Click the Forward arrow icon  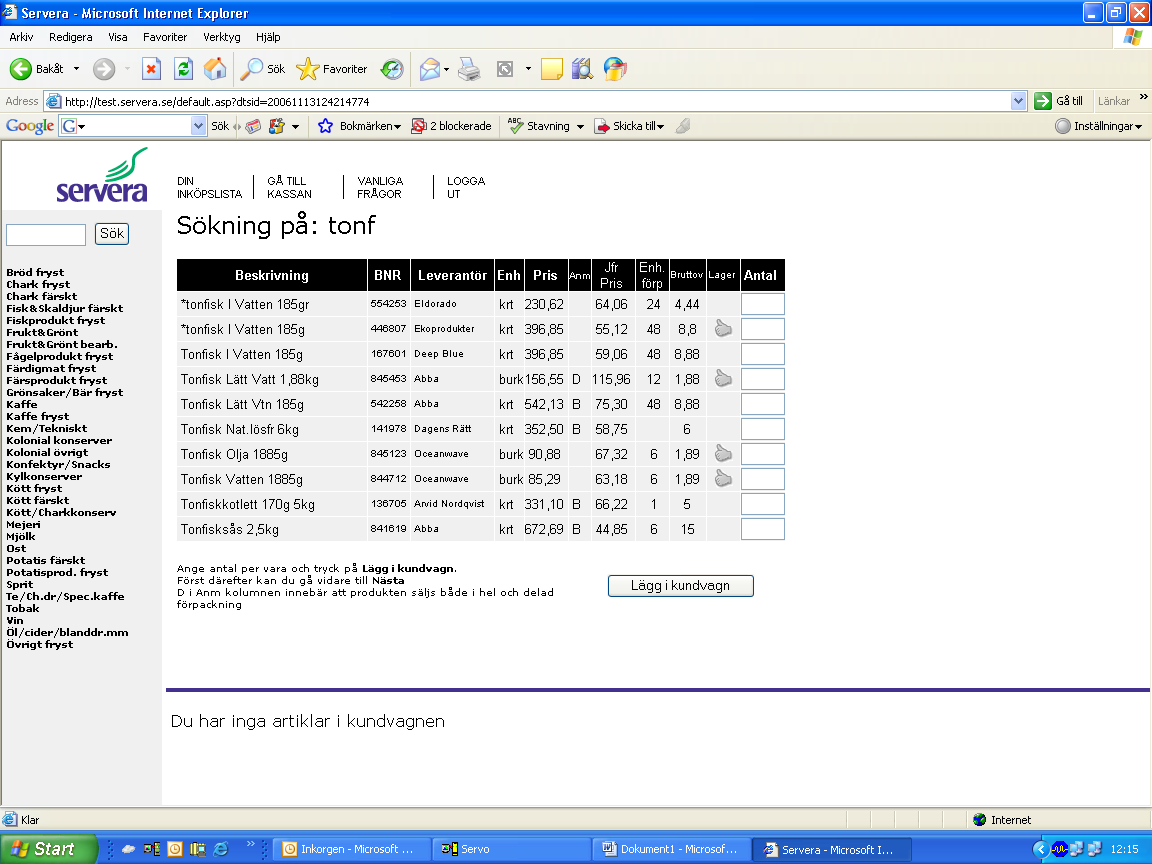pos(104,69)
